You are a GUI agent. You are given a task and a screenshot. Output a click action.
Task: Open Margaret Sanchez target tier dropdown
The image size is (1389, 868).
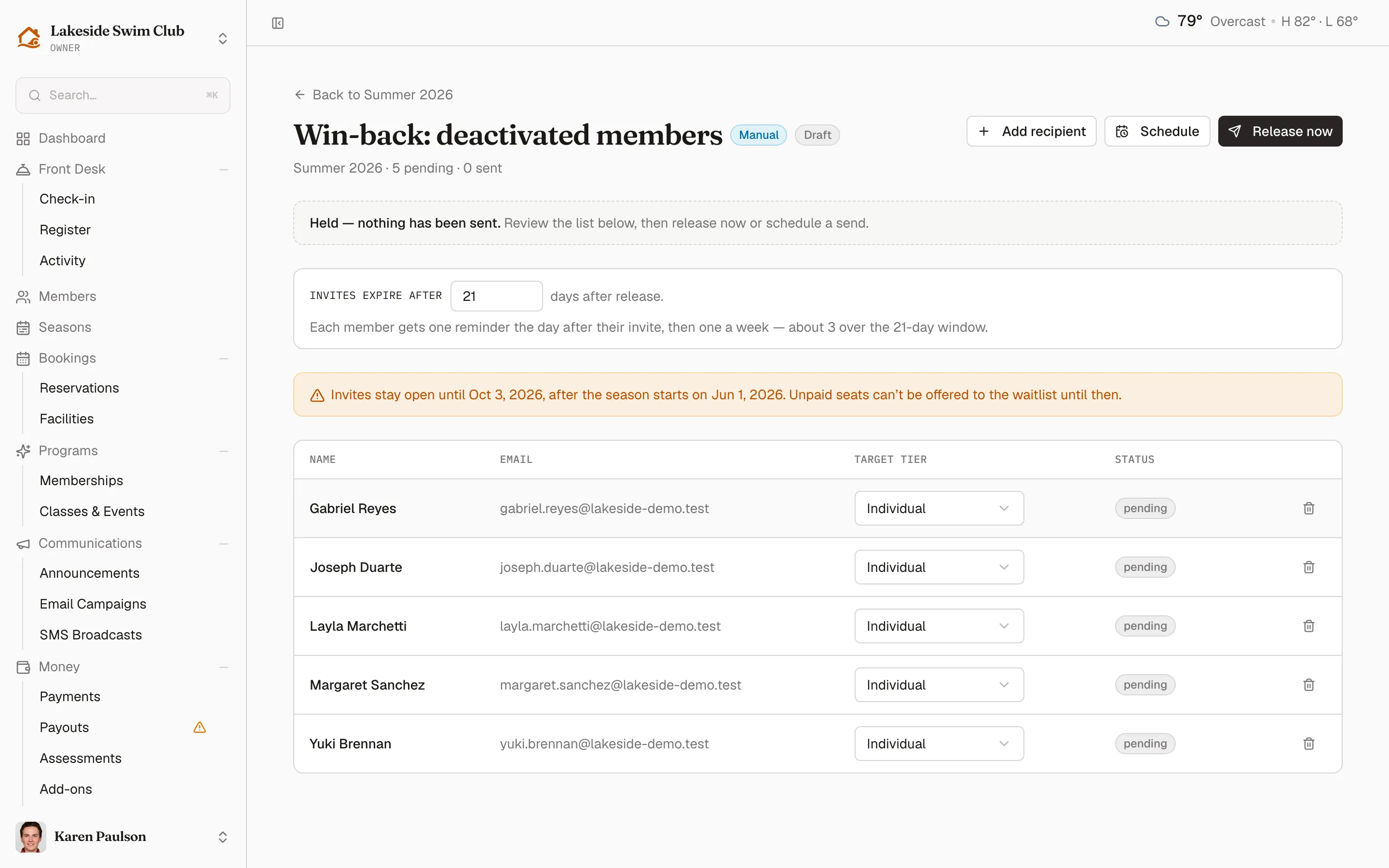(939, 685)
